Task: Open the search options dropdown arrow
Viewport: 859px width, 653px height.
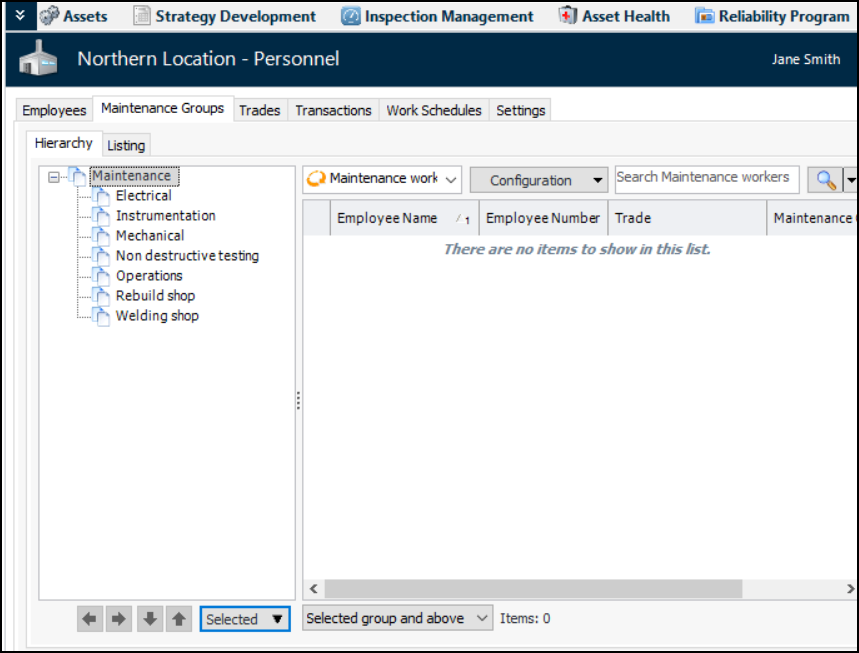Action: point(851,180)
